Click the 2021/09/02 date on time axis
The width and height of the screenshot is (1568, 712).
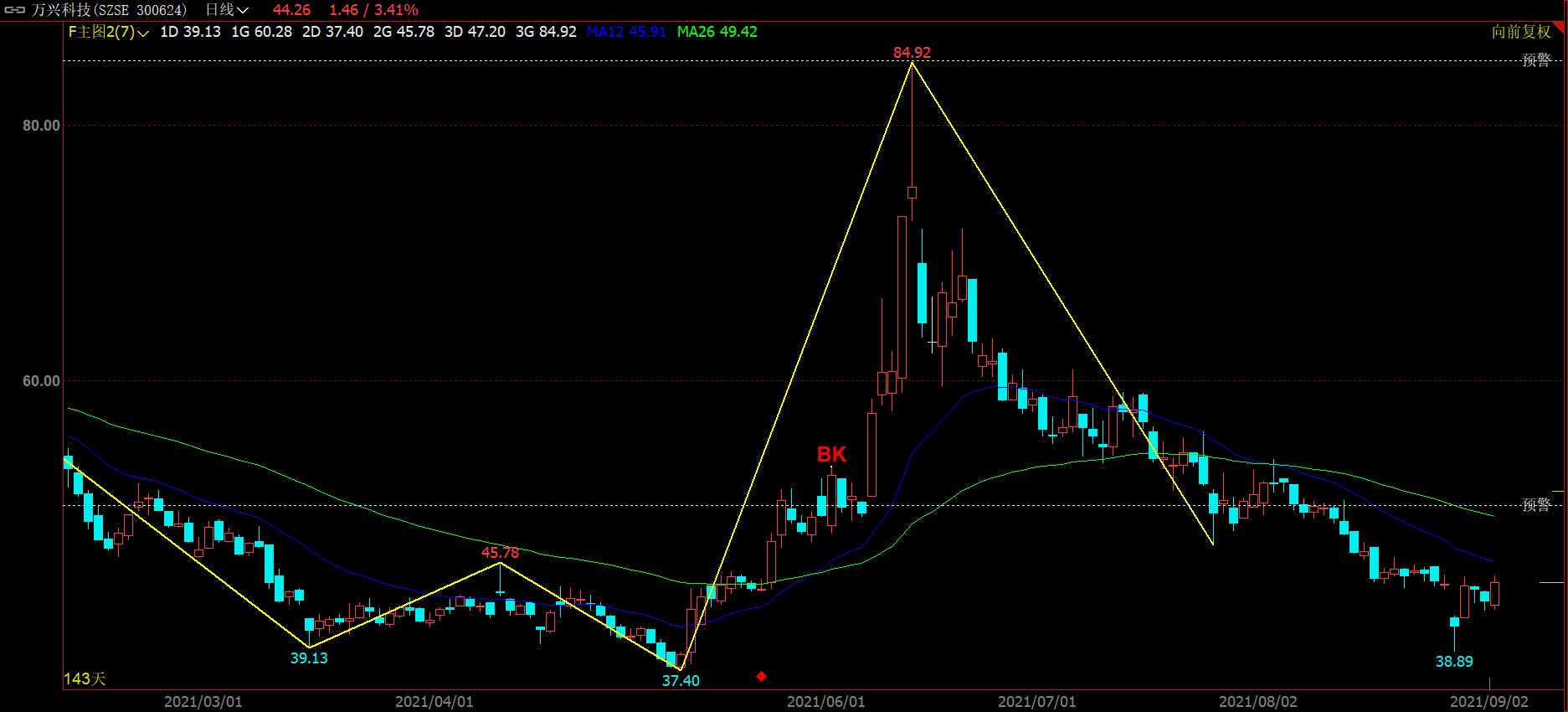click(1489, 702)
